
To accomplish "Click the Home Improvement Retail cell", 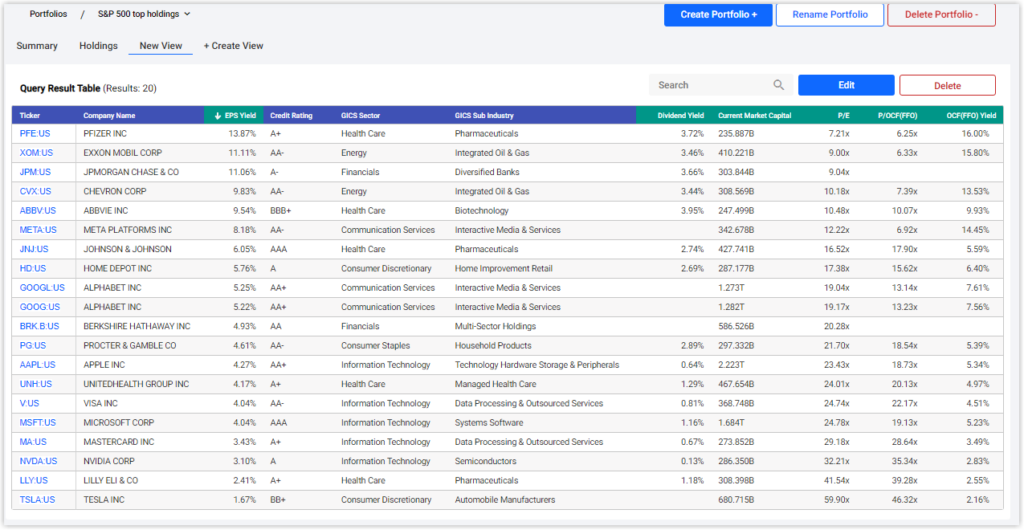I will click(504, 268).
